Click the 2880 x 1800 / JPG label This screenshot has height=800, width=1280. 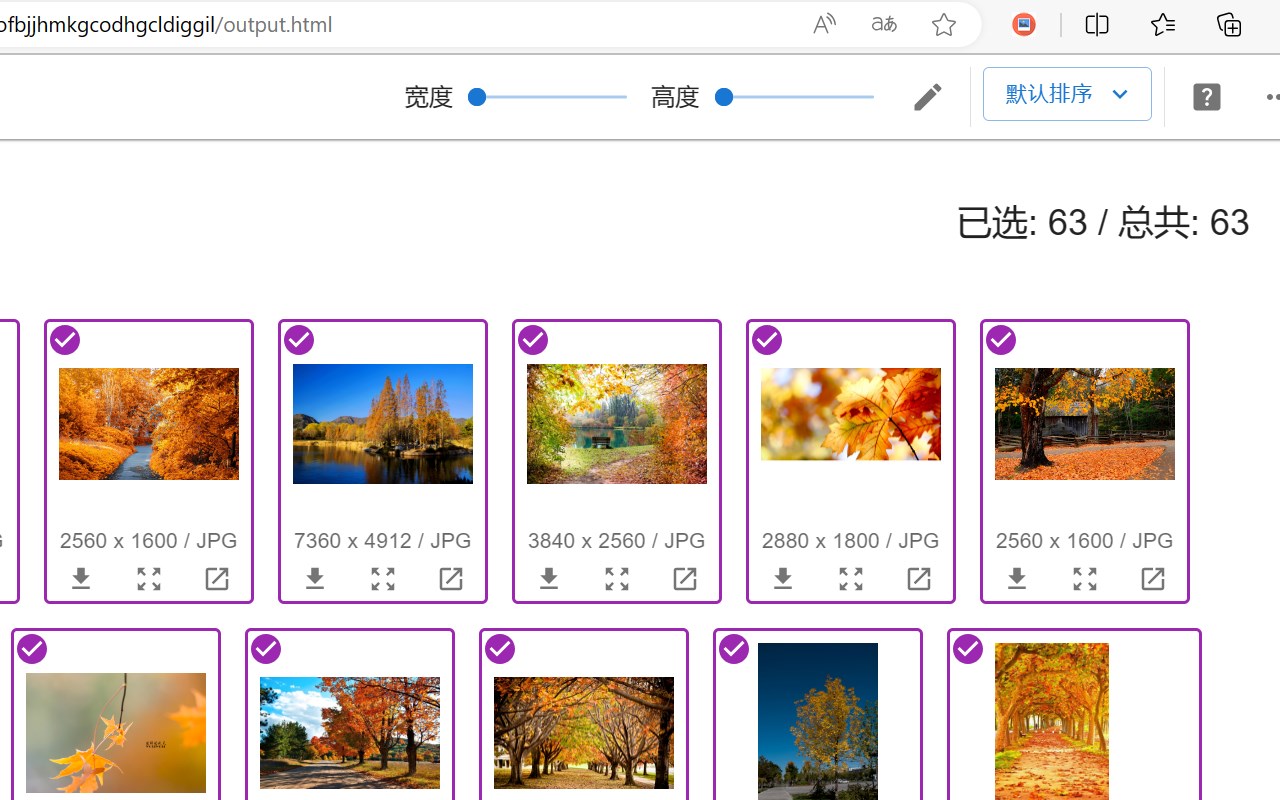[x=851, y=541]
